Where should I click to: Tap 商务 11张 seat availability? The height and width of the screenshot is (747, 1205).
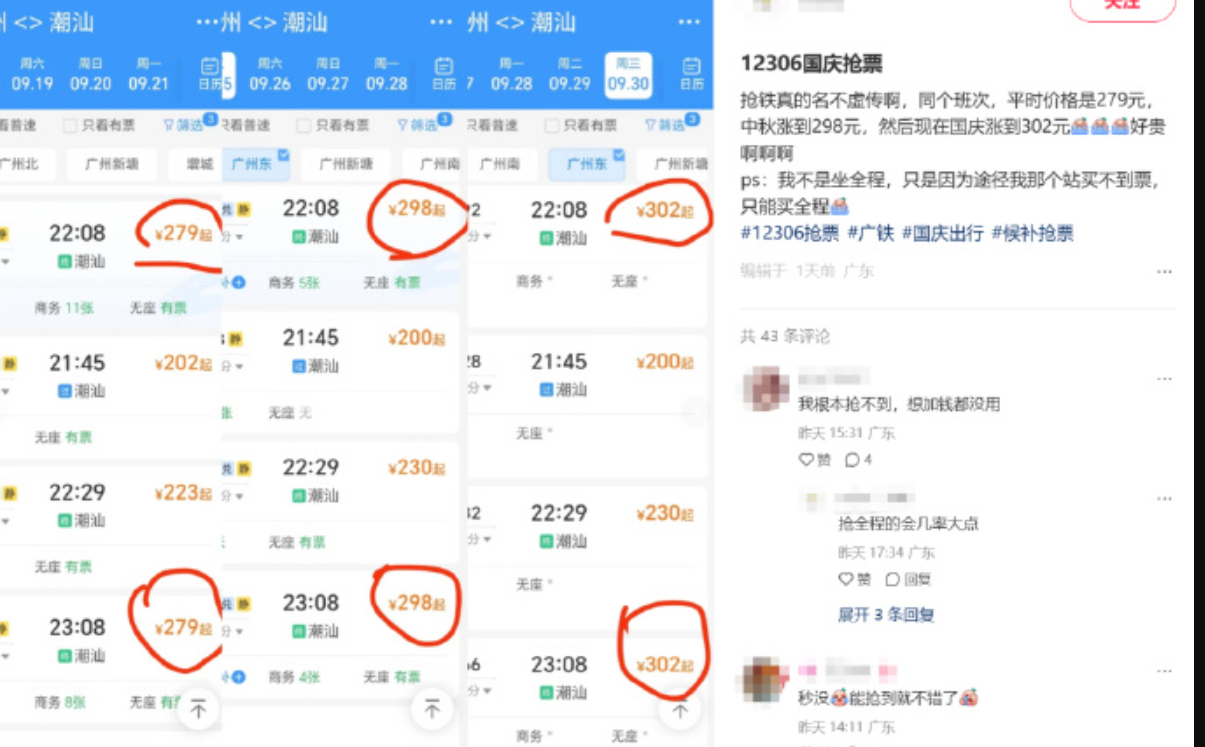pos(64,309)
